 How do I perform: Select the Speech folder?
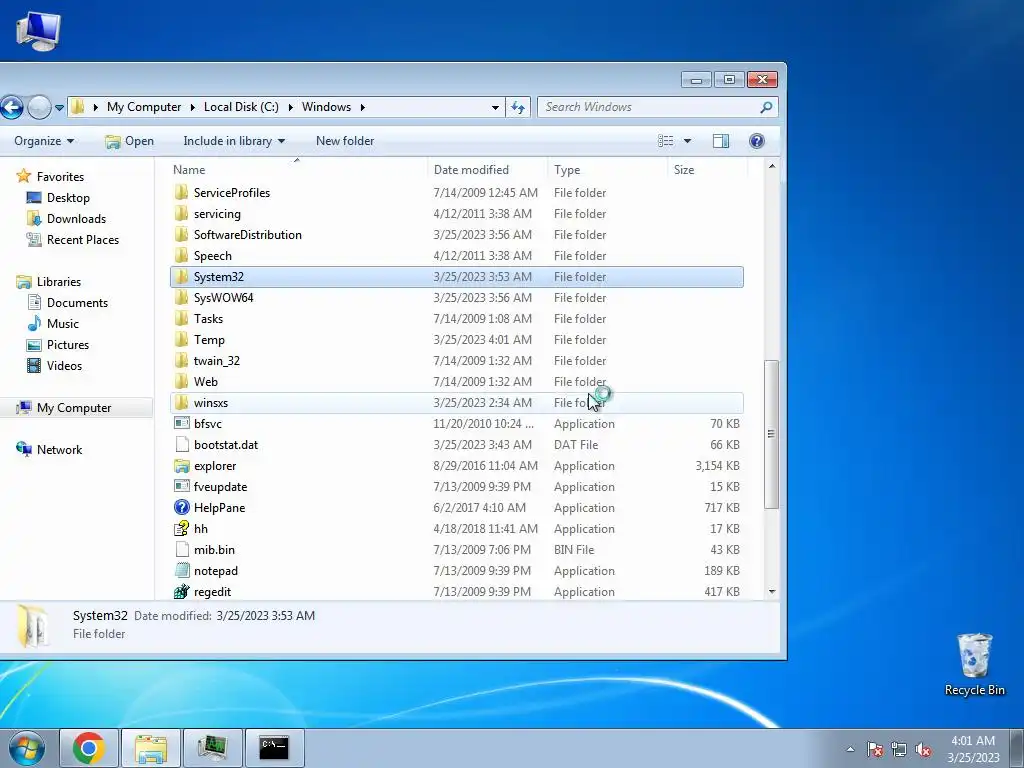[212, 255]
